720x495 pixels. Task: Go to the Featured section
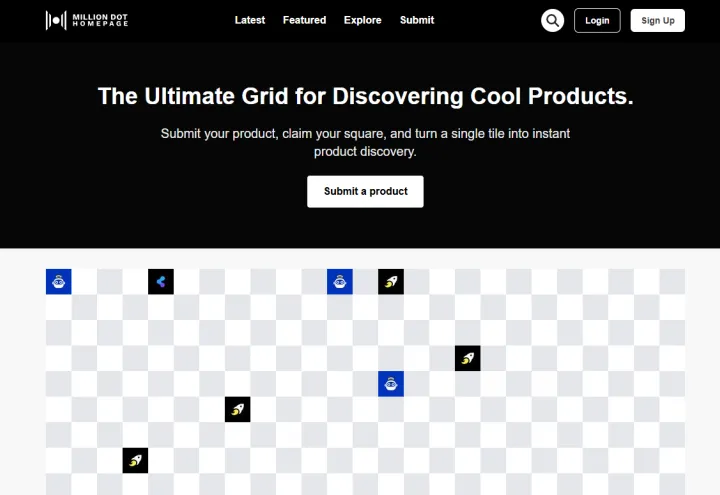(x=304, y=20)
